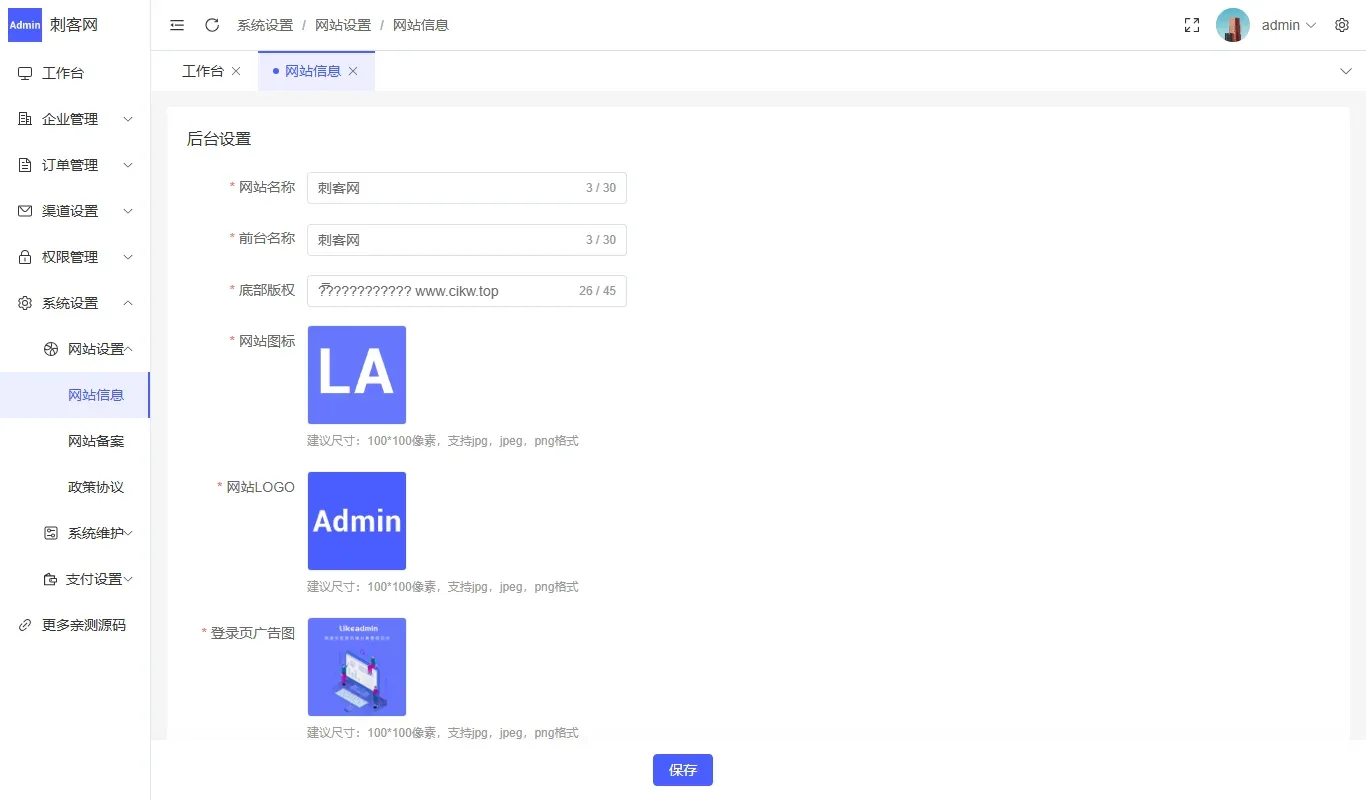Click the 系统设置 gear icon in sidebar
This screenshot has height=800, width=1366.
pos(25,303)
